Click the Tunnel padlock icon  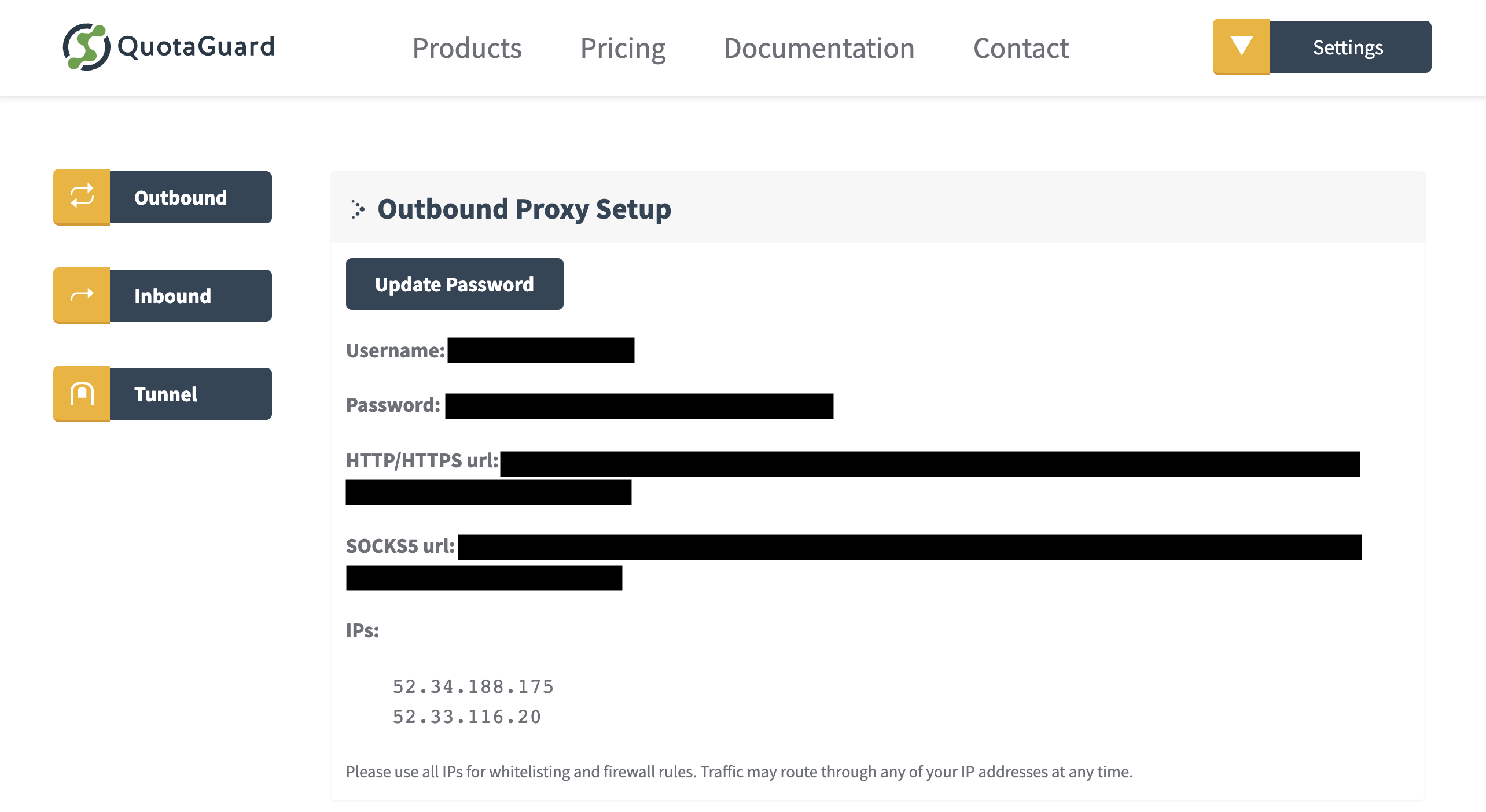pyautogui.click(x=81, y=393)
